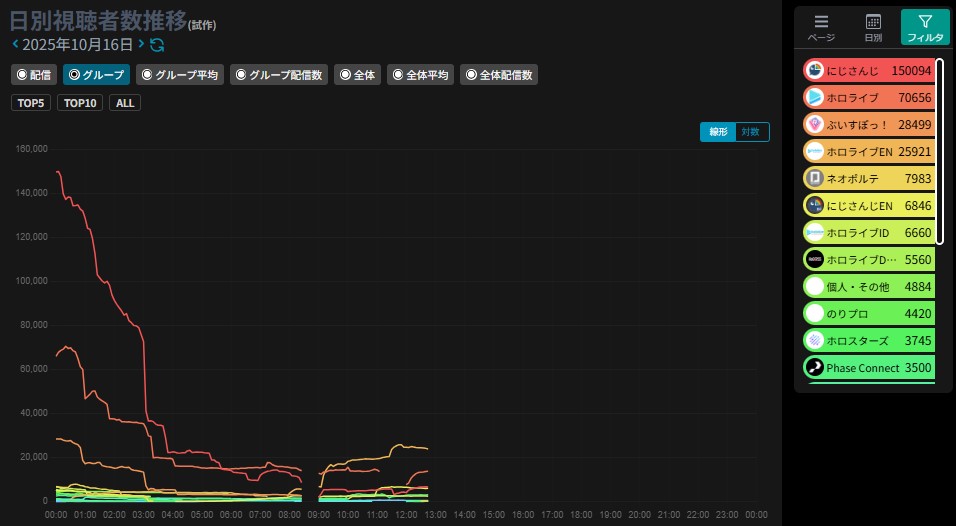Select the 全体配信数 radio option

click(499, 75)
